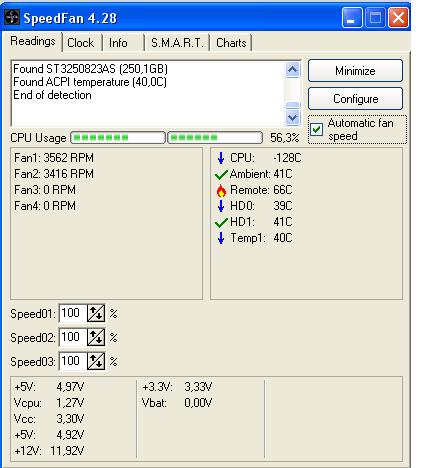The width and height of the screenshot is (431, 468).
Task: Click the Speed01 up/down spinner
Action: click(x=96, y=313)
